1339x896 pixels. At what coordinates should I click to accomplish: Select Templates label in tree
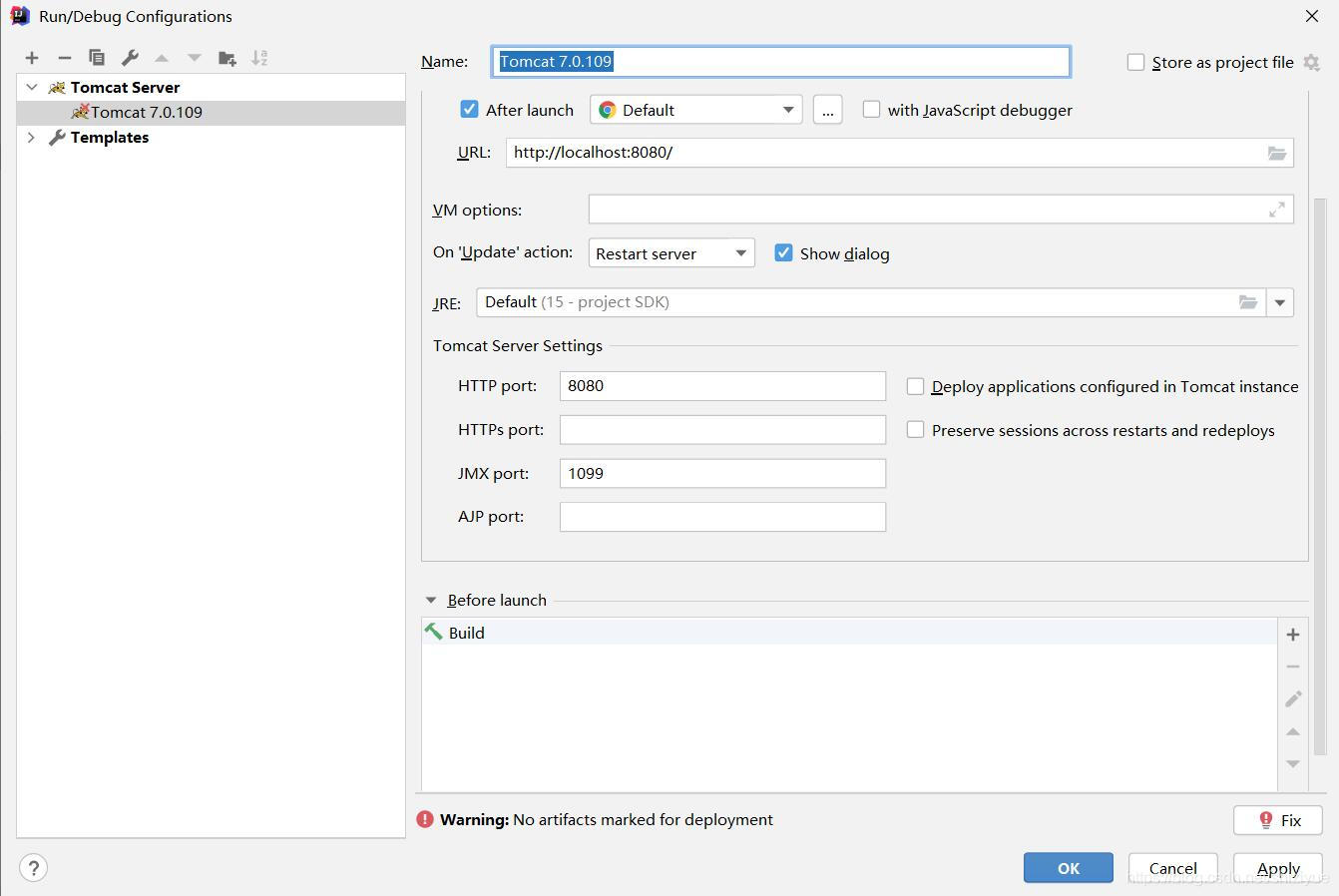point(110,137)
